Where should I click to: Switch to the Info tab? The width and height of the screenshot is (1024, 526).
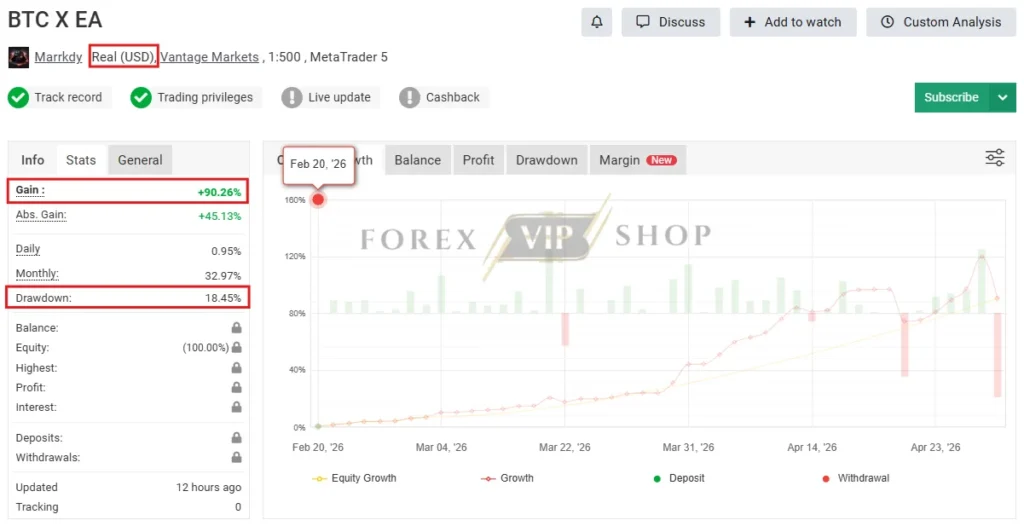tap(33, 160)
